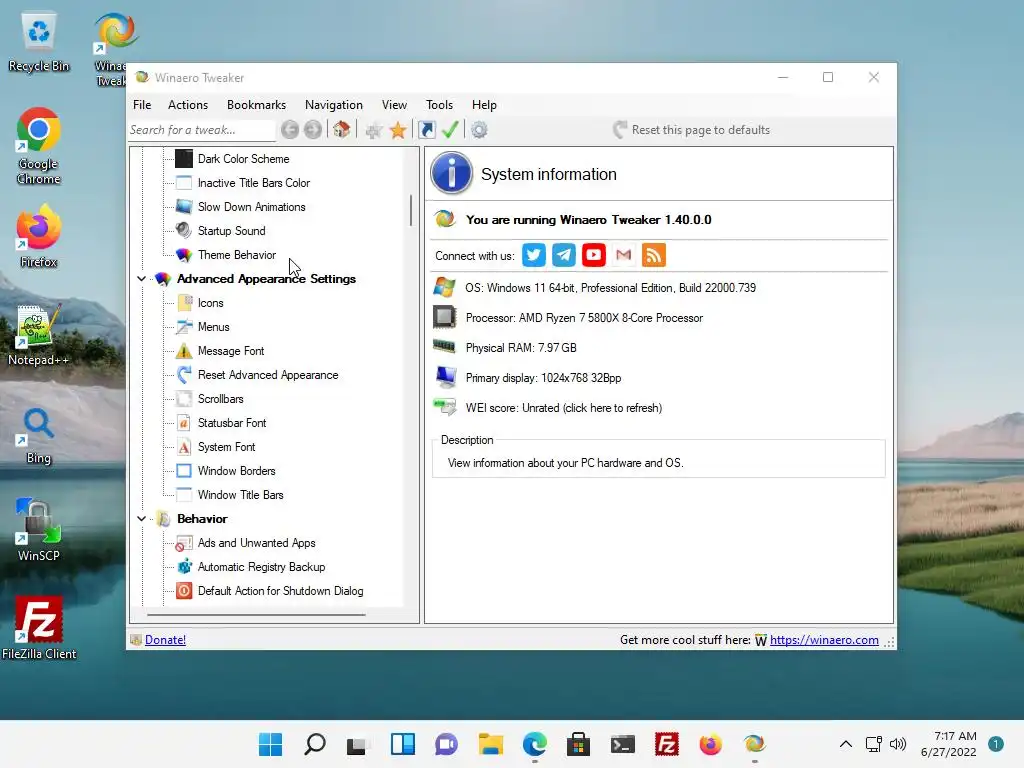This screenshot has height=768, width=1024.
Task: Select Reset Advanced Appearance item
Action: coord(268,375)
